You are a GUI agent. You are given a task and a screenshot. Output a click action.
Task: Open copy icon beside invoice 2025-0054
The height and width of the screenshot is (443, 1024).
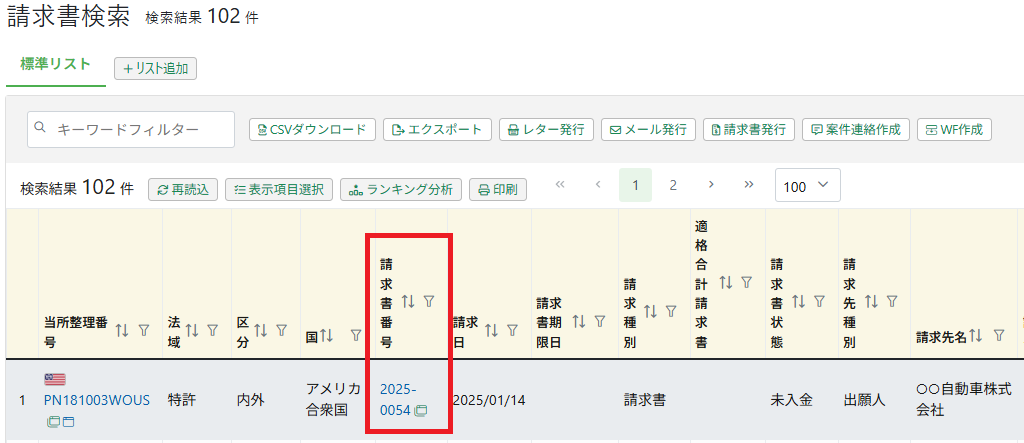(x=421, y=410)
